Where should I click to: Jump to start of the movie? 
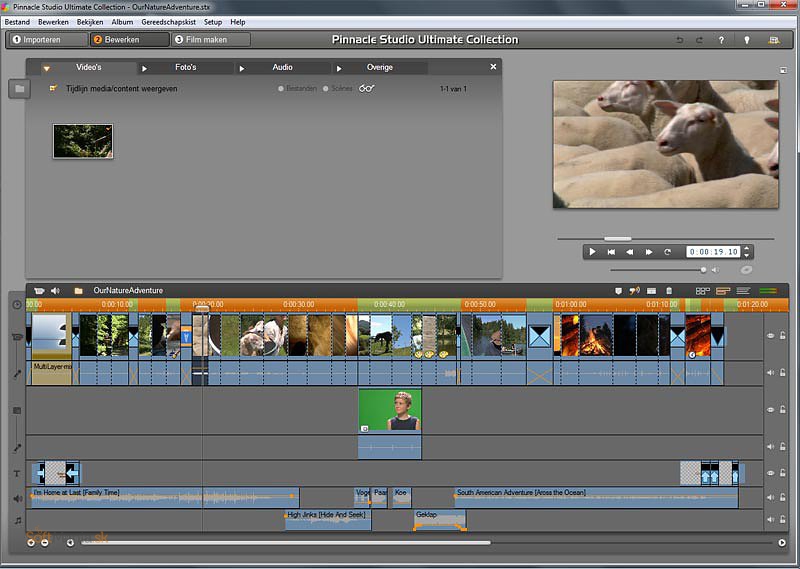pyautogui.click(x=611, y=252)
